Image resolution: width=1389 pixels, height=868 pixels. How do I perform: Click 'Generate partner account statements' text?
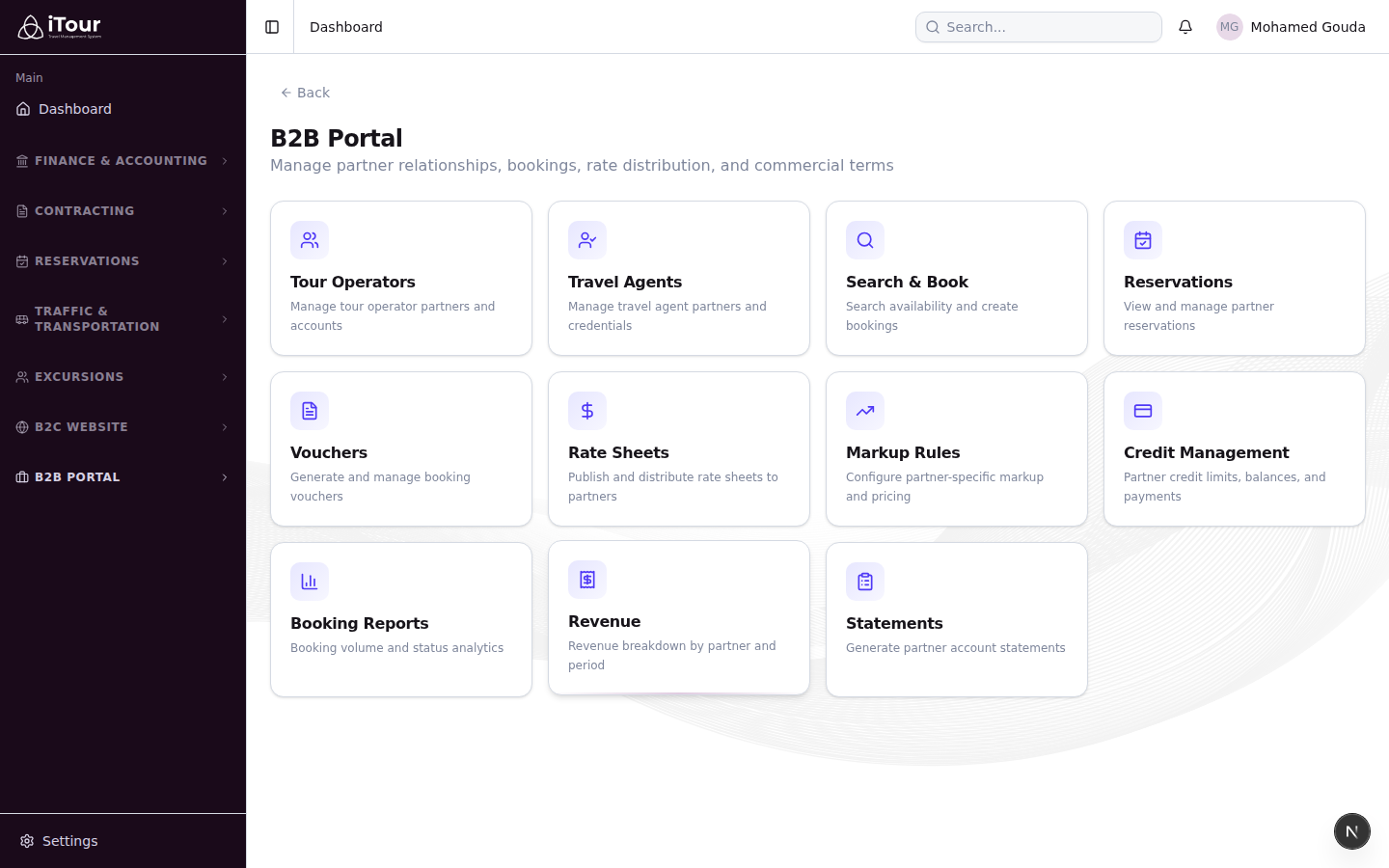(x=956, y=648)
